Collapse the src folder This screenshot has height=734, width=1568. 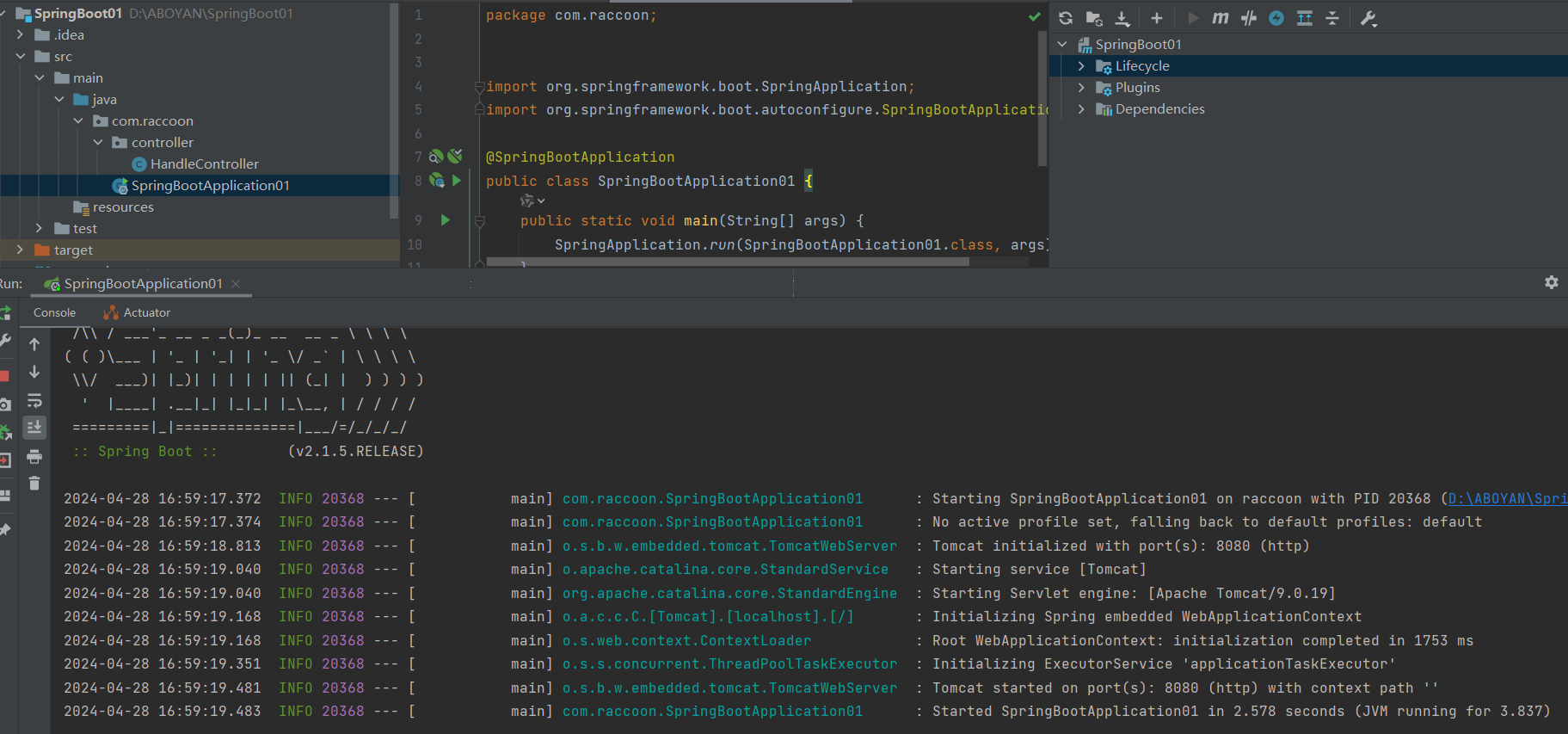(20, 57)
